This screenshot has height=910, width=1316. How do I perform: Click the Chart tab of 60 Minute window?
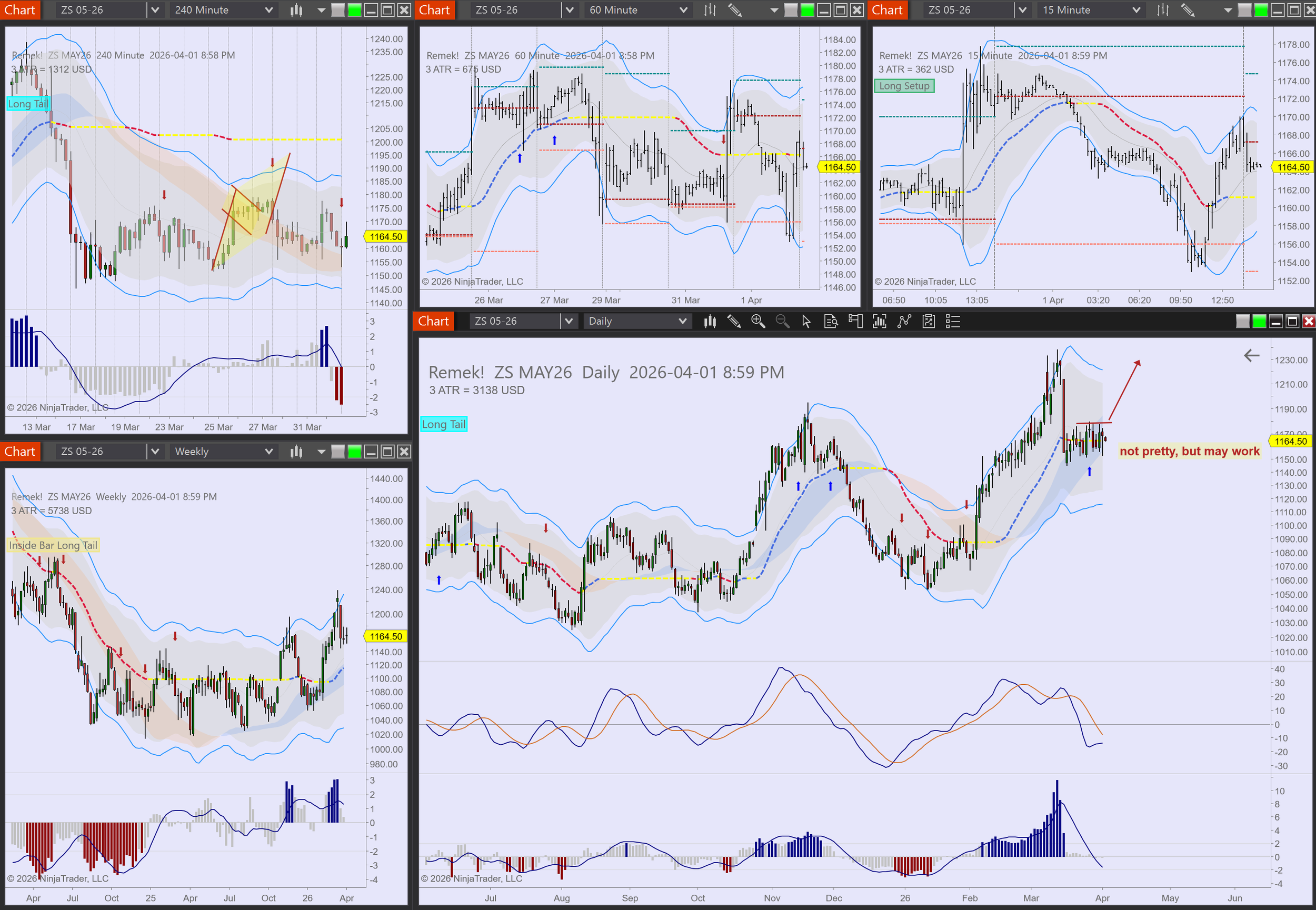pos(434,11)
